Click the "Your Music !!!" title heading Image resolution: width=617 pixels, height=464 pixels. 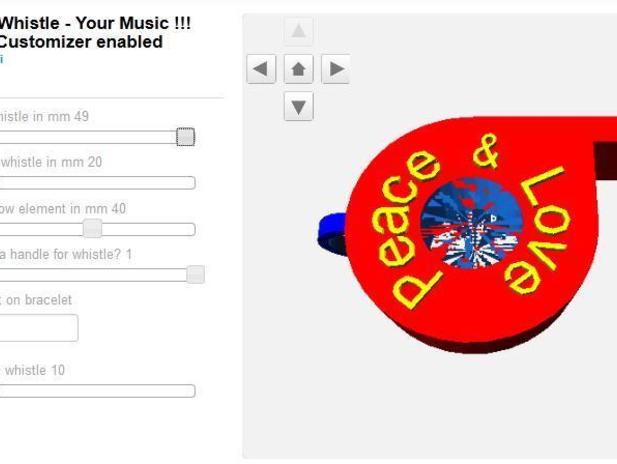pyautogui.click(x=133, y=23)
